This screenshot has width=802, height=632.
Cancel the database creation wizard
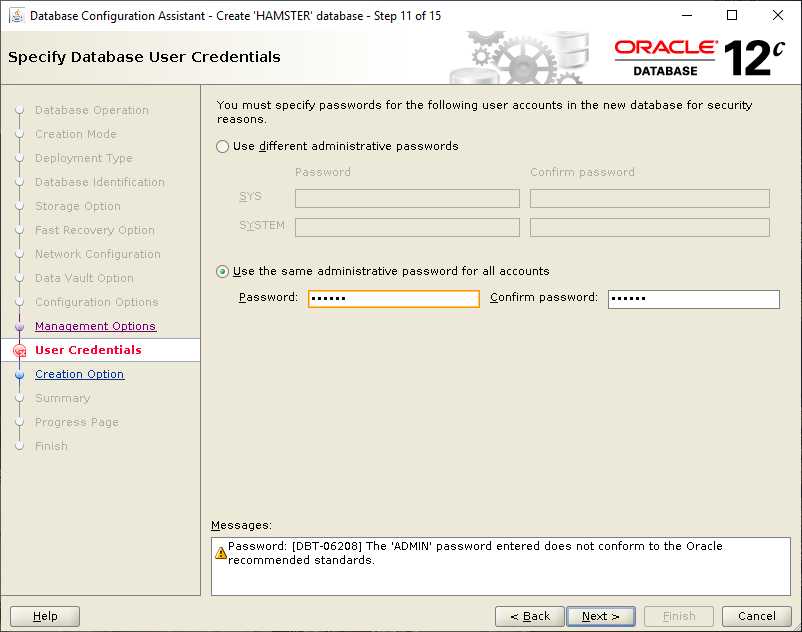coord(756,616)
